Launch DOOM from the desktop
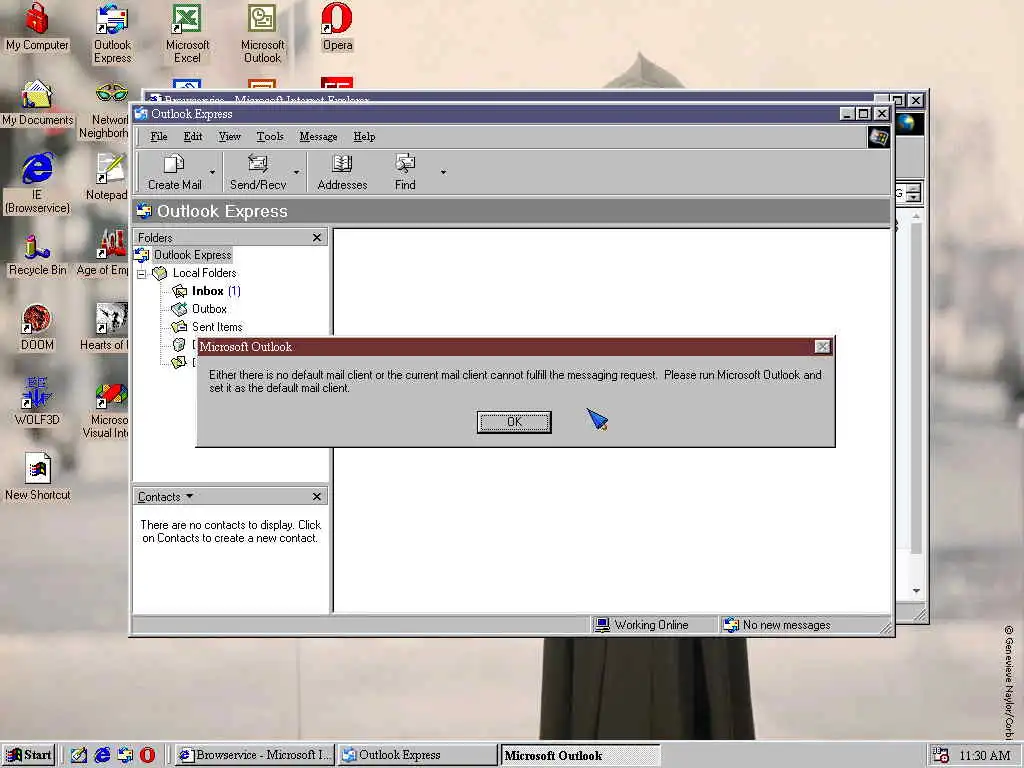The image size is (1024, 768). click(x=37, y=328)
